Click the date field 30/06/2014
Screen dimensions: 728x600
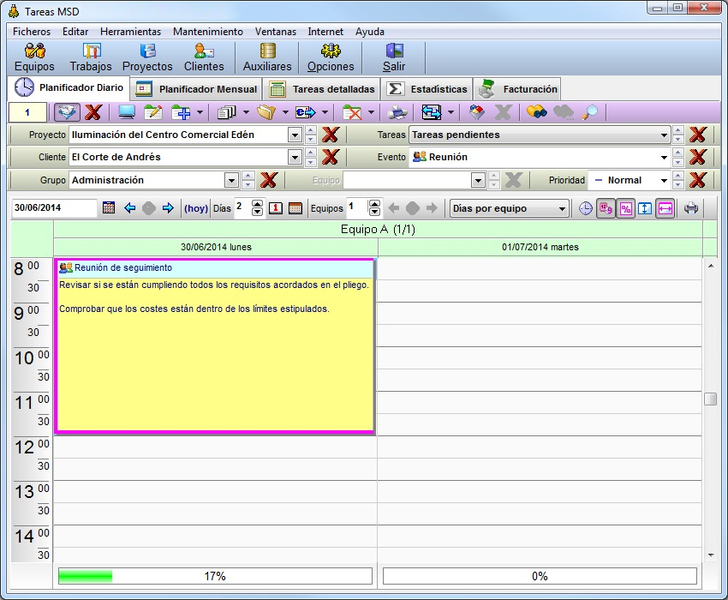click(54, 208)
